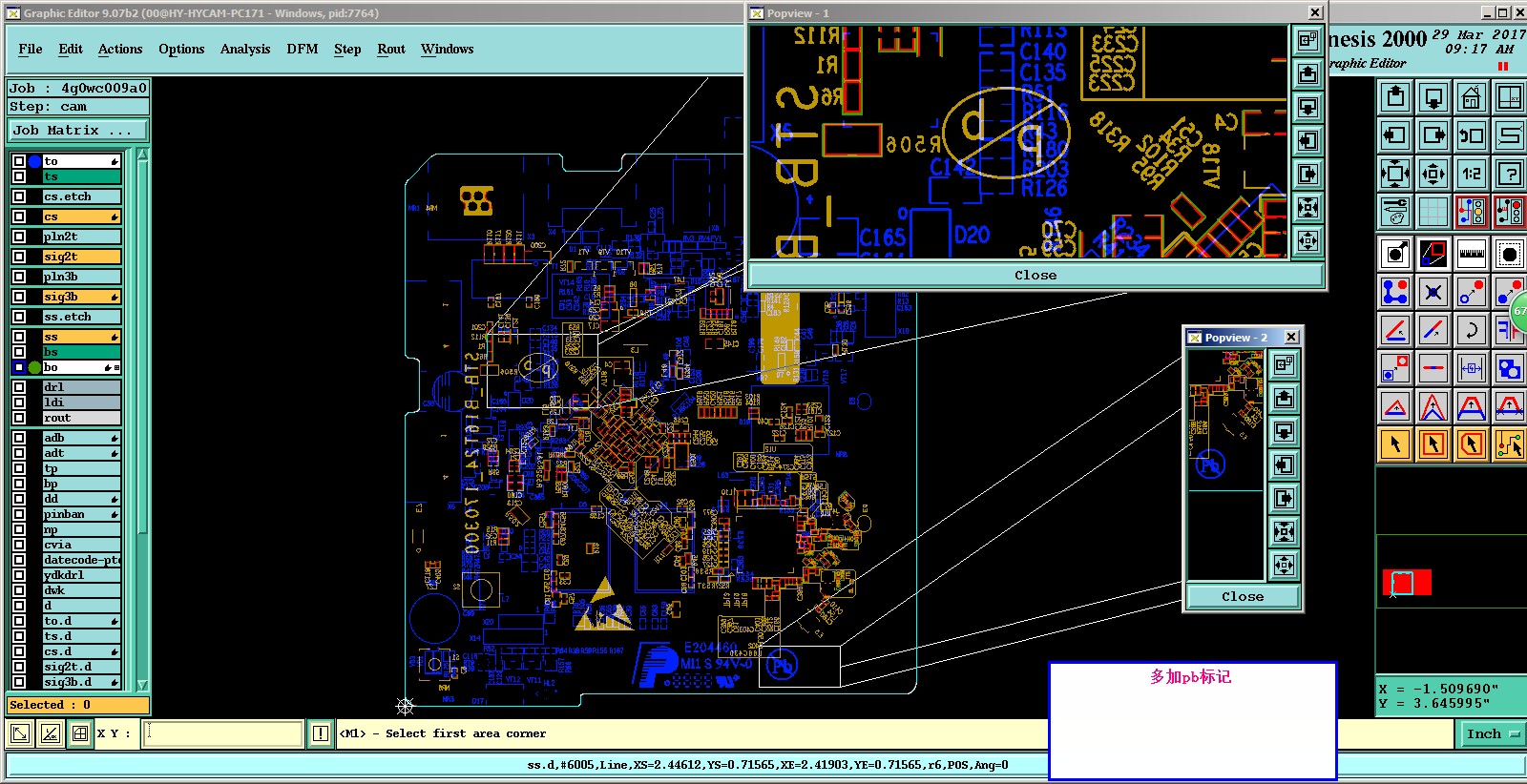1527x784 pixels.
Task: Click the exclamation button beside coordinate field
Action: [321, 733]
